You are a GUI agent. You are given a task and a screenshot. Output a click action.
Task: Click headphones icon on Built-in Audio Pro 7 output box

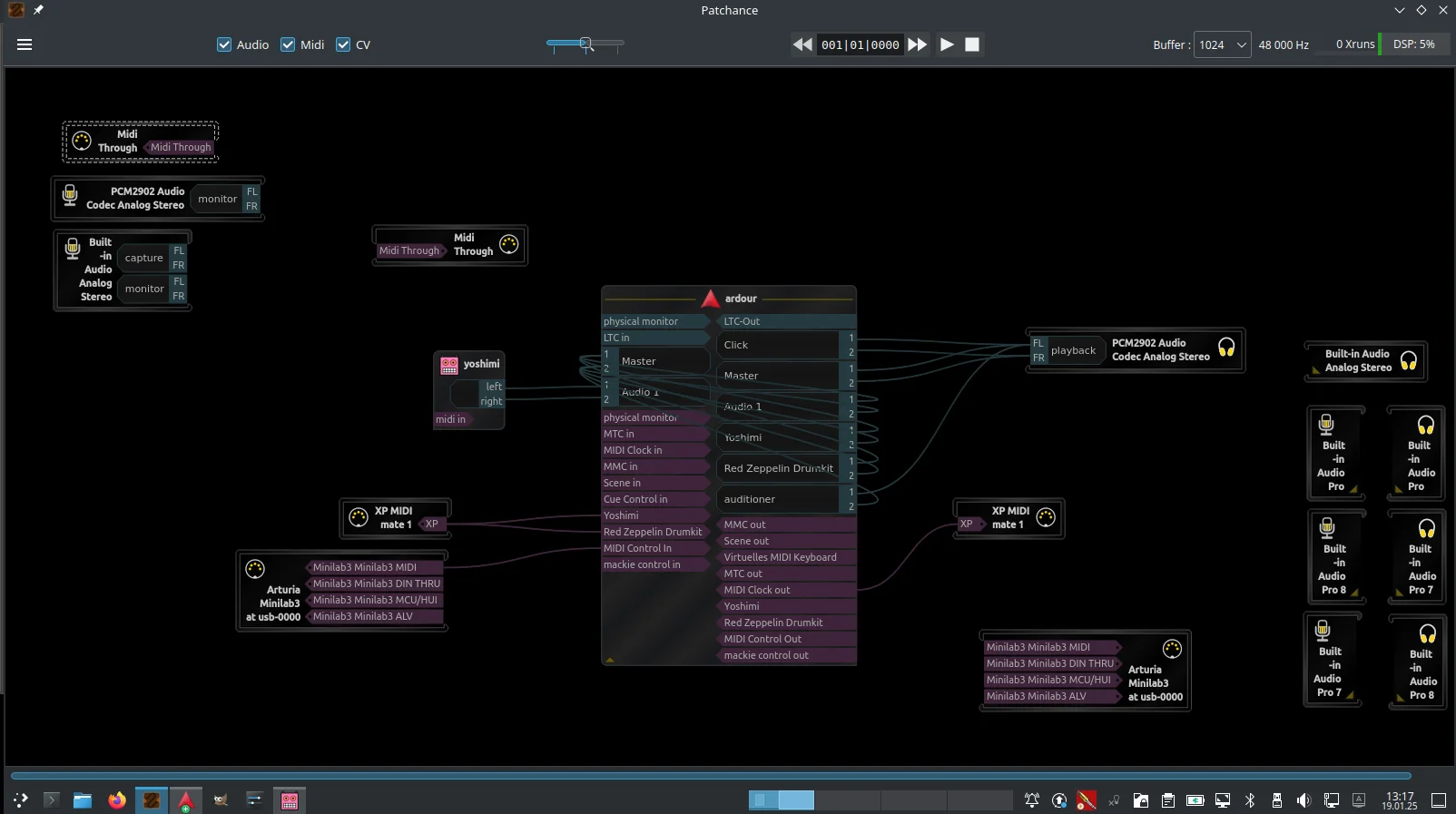tap(1427, 529)
